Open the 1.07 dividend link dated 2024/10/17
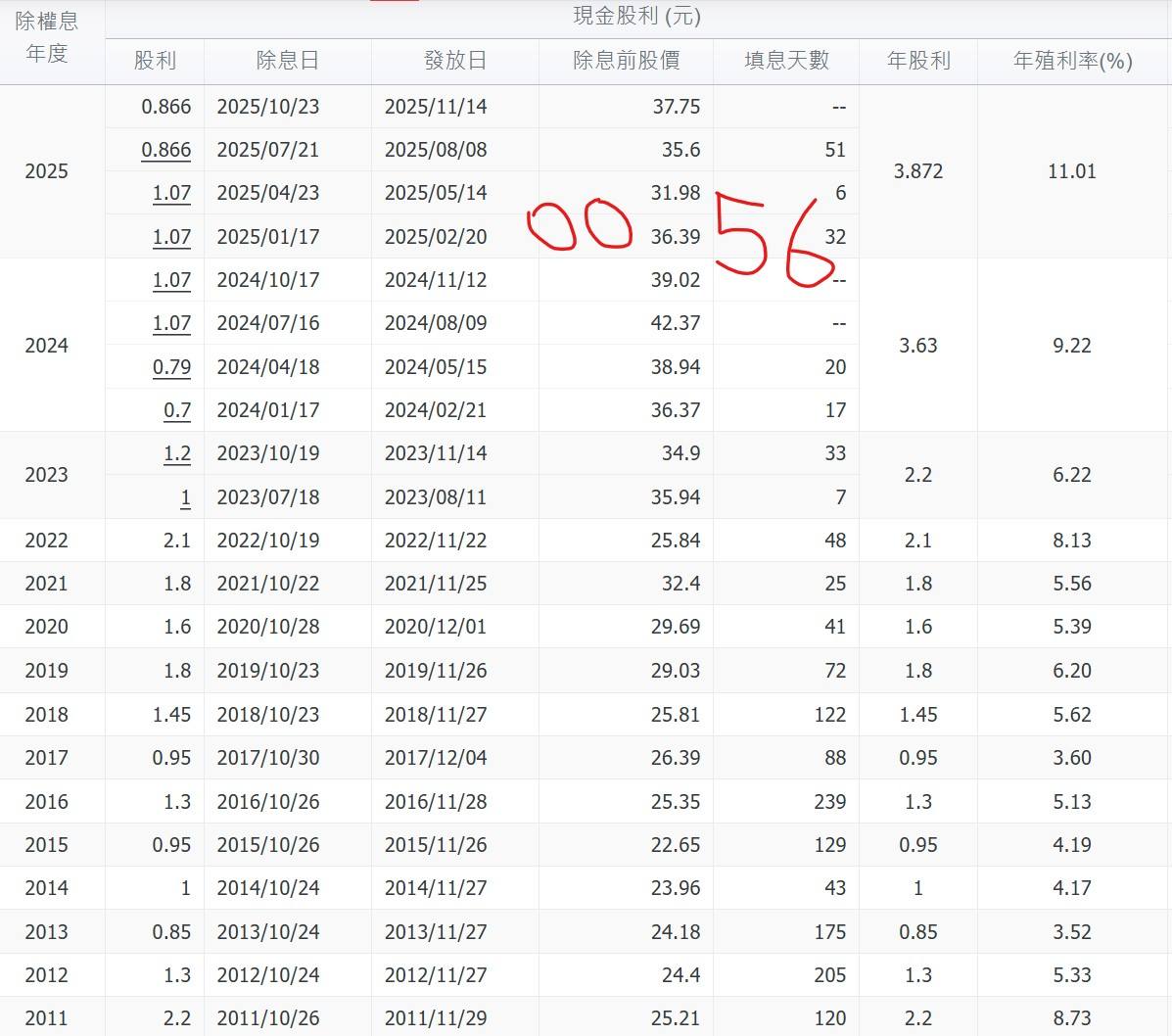The image size is (1172, 1036). pos(171,280)
